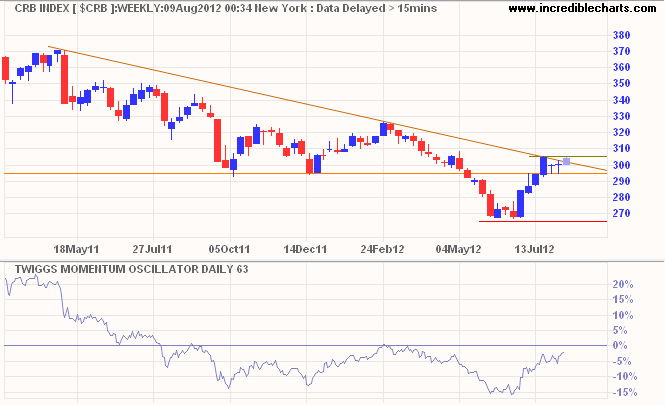Click the 14Dec11 date axis label

pos(305,249)
